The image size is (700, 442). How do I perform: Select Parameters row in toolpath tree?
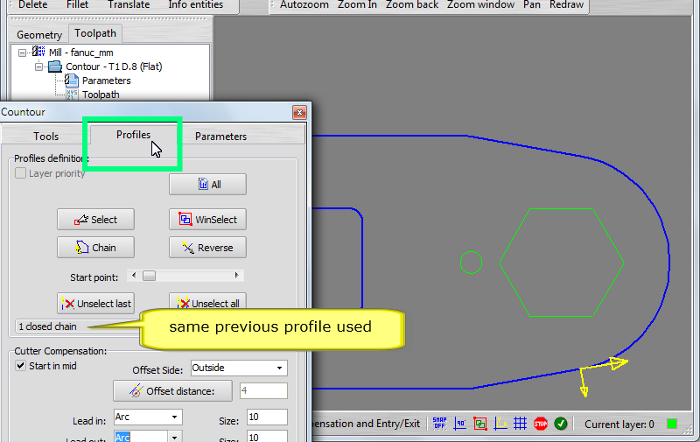pos(106,81)
